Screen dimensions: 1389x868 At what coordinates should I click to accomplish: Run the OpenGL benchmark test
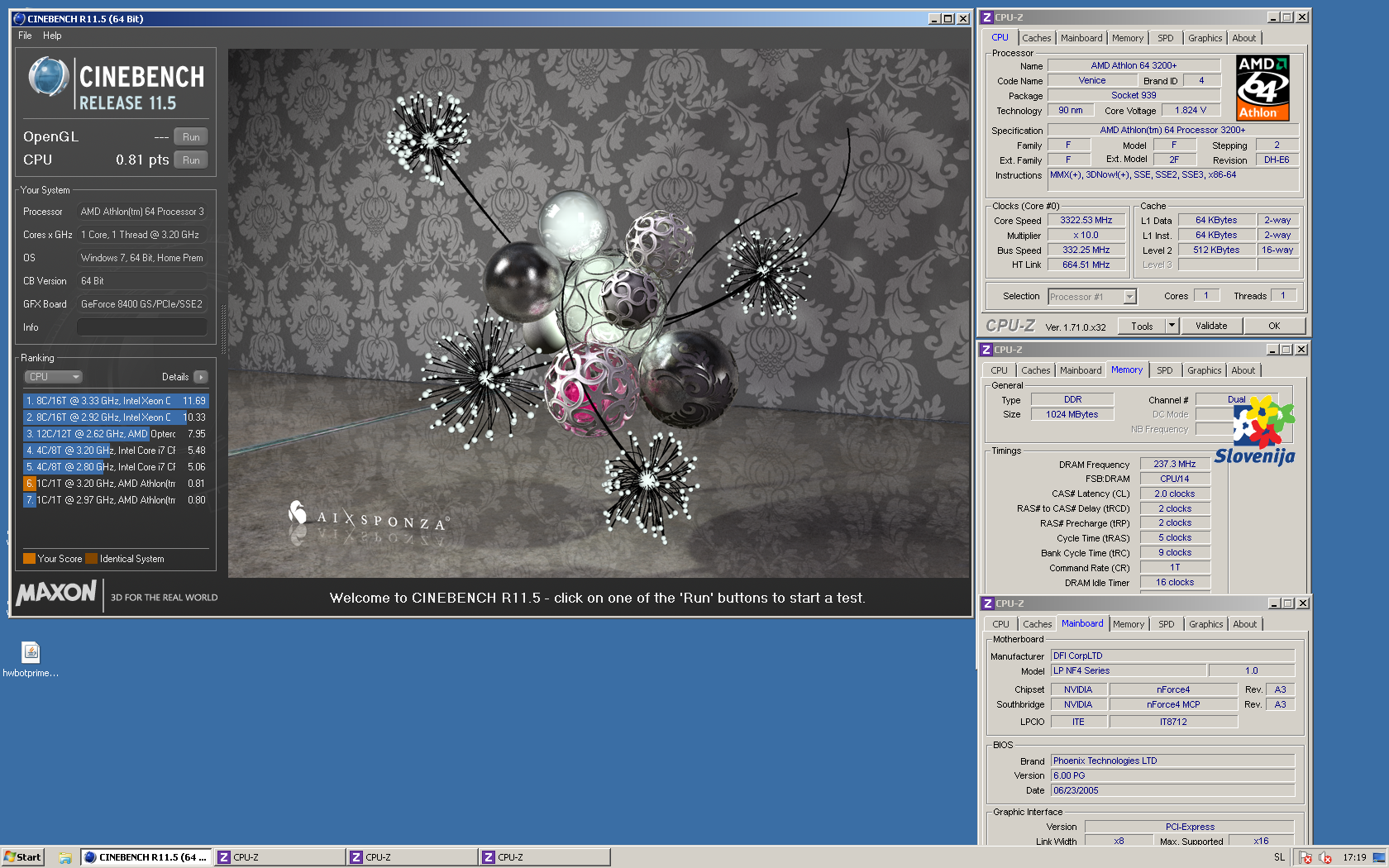191,137
